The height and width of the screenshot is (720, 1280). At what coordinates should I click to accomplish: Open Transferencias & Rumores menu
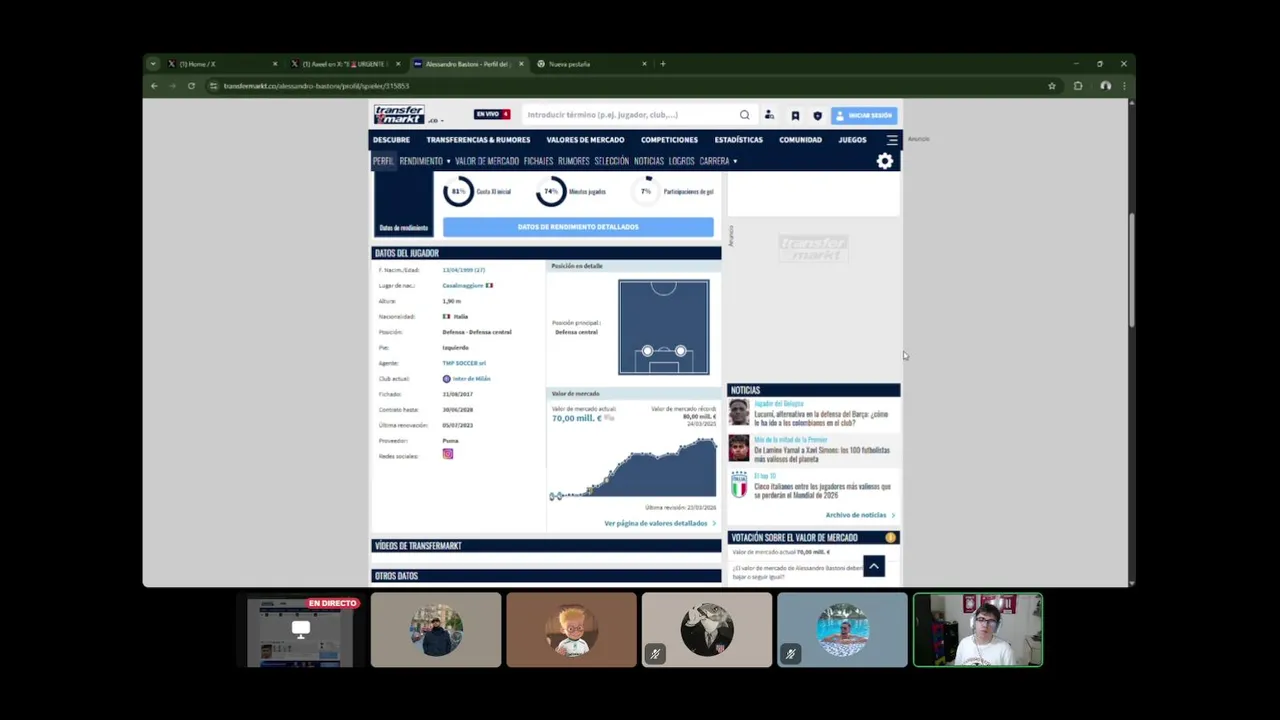tap(478, 140)
